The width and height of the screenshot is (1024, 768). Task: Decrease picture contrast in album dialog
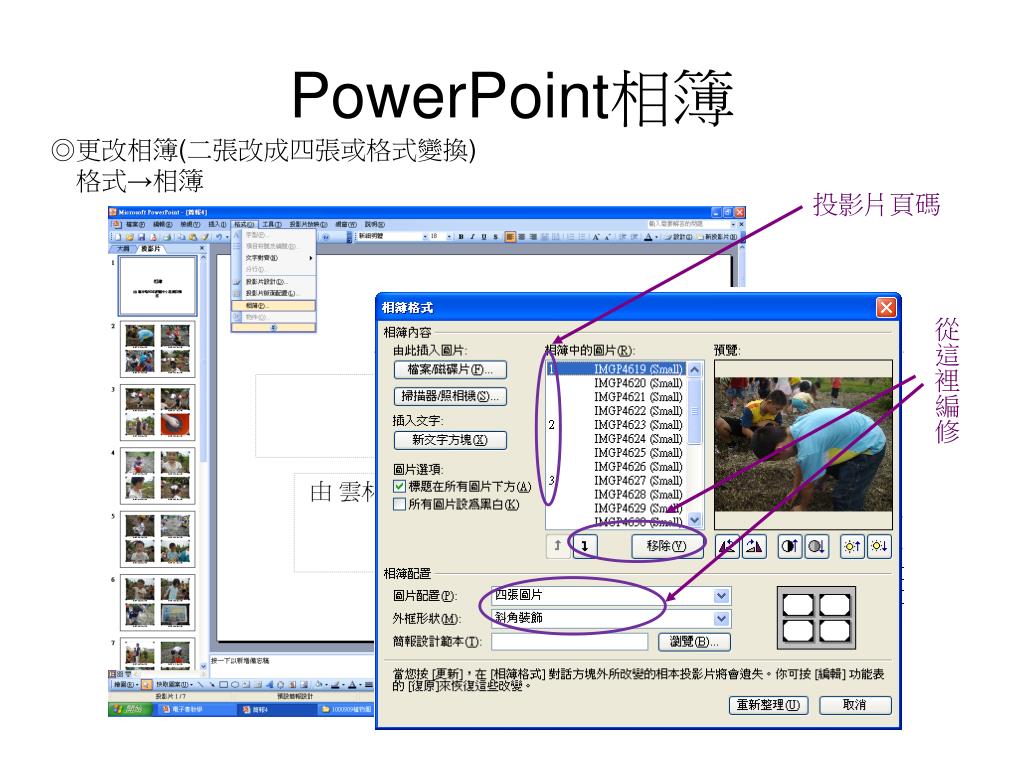pyautogui.click(x=816, y=546)
